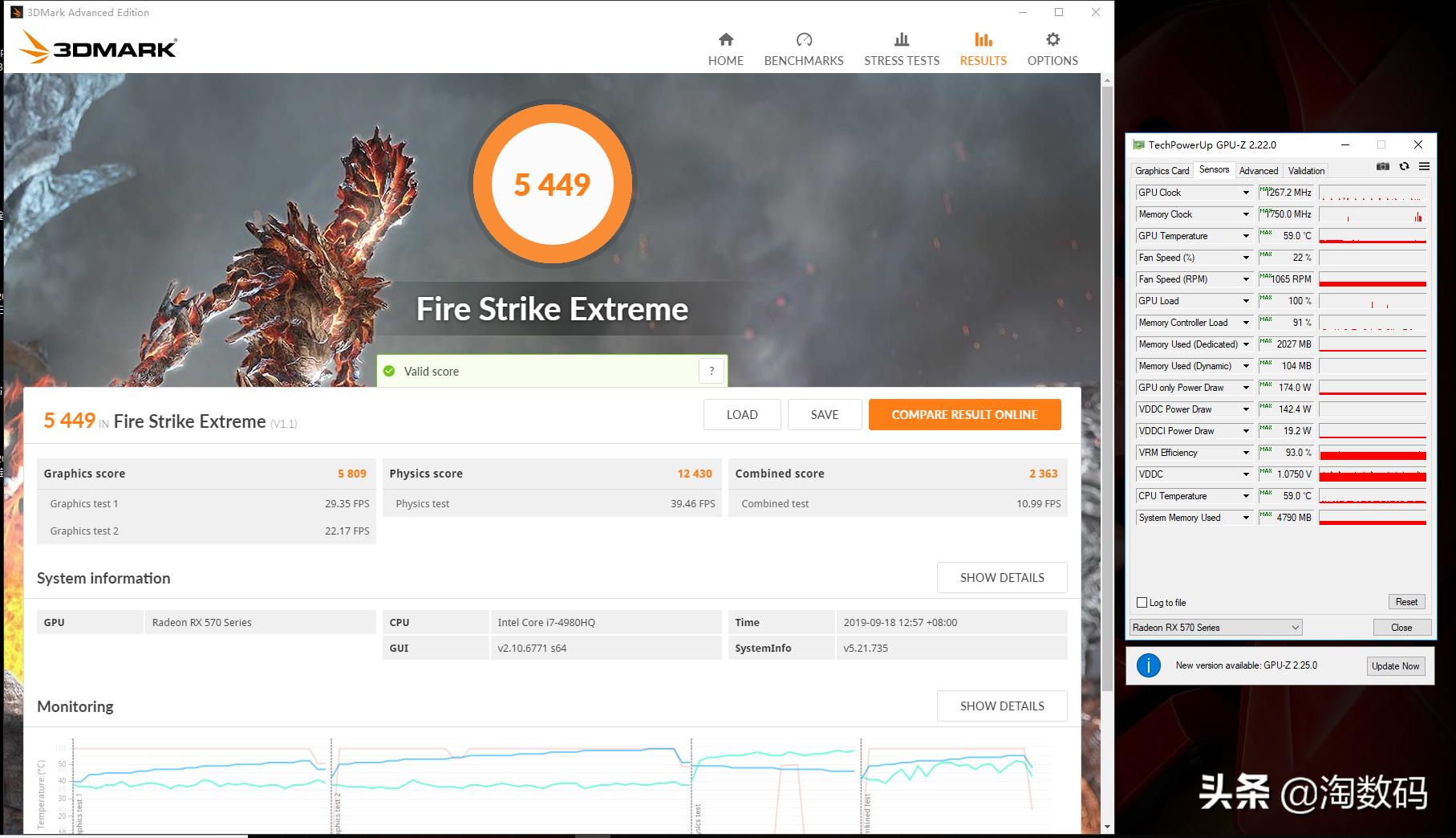1456x838 pixels.
Task: Expand the CPU Temperature sensor dropdown
Action: tap(1246, 496)
